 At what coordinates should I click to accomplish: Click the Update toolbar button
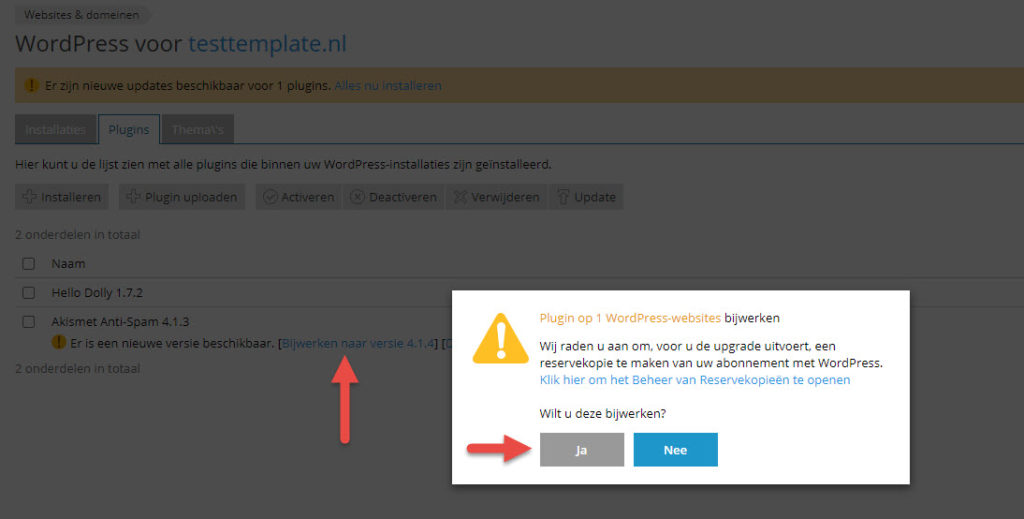coord(586,197)
